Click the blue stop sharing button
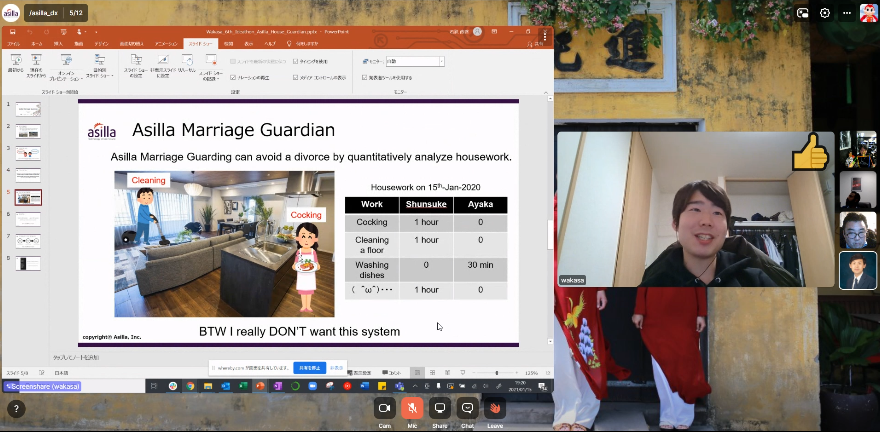The width and height of the screenshot is (880, 432). pyautogui.click(x=309, y=368)
